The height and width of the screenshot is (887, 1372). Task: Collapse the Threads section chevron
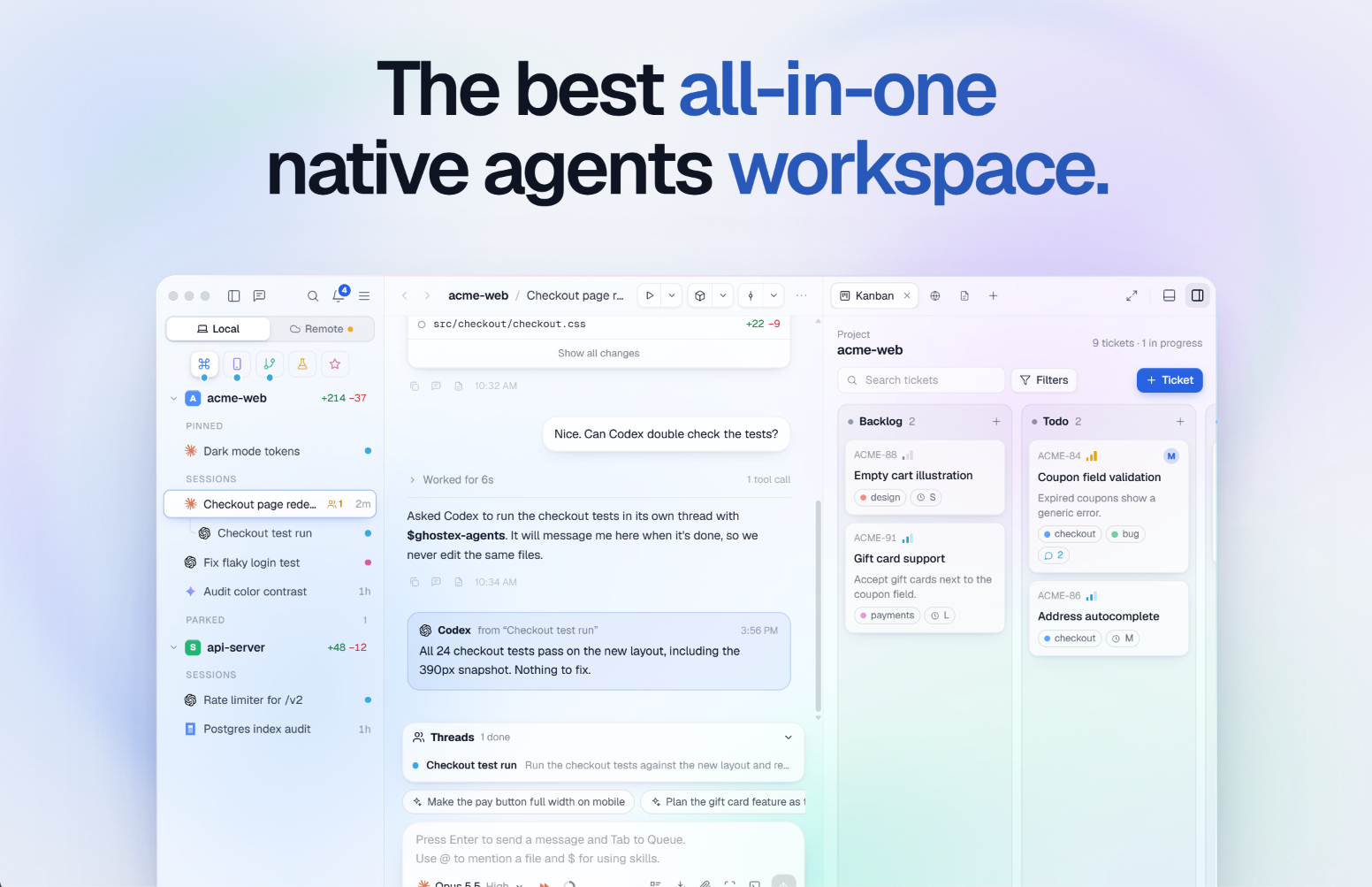click(789, 738)
